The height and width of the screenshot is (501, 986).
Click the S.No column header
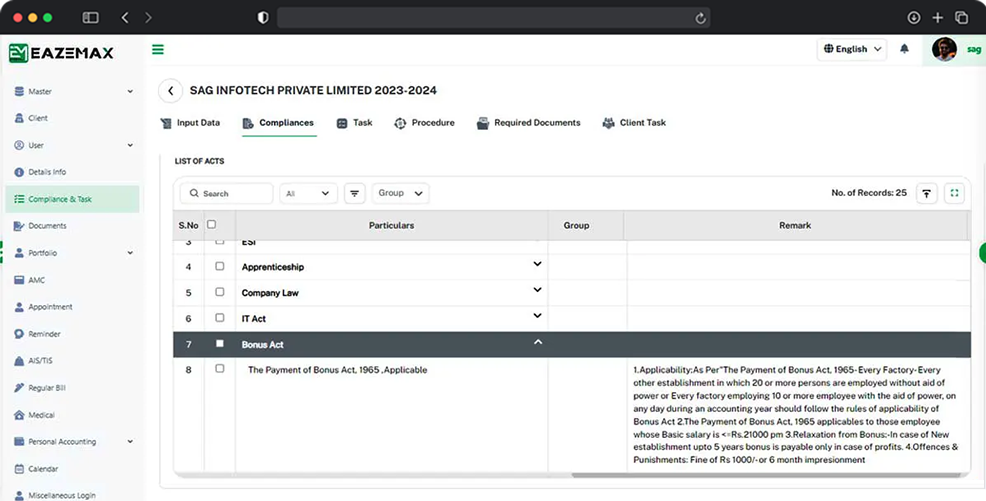pos(189,225)
